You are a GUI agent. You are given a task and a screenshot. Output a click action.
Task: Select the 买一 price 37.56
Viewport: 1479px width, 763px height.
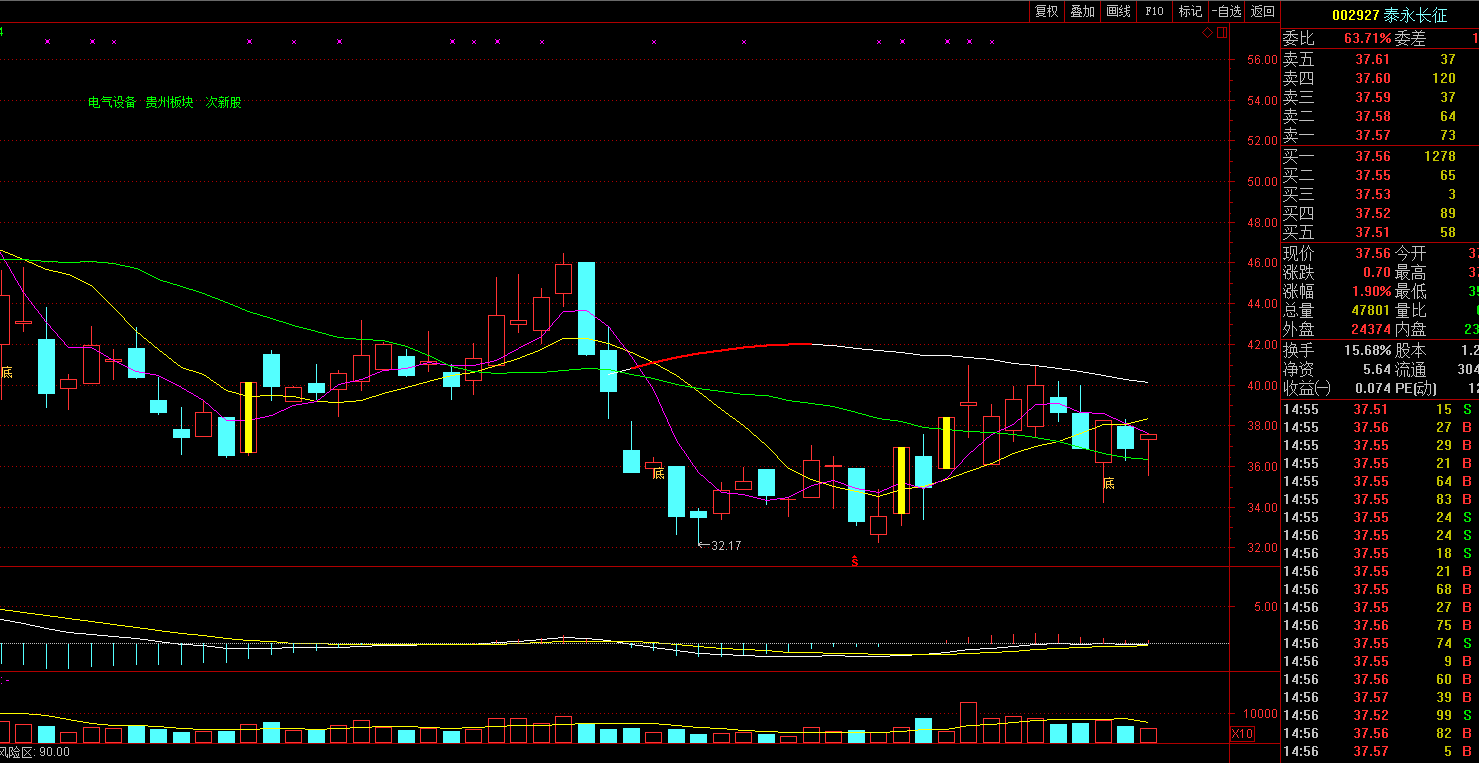[1373, 157]
